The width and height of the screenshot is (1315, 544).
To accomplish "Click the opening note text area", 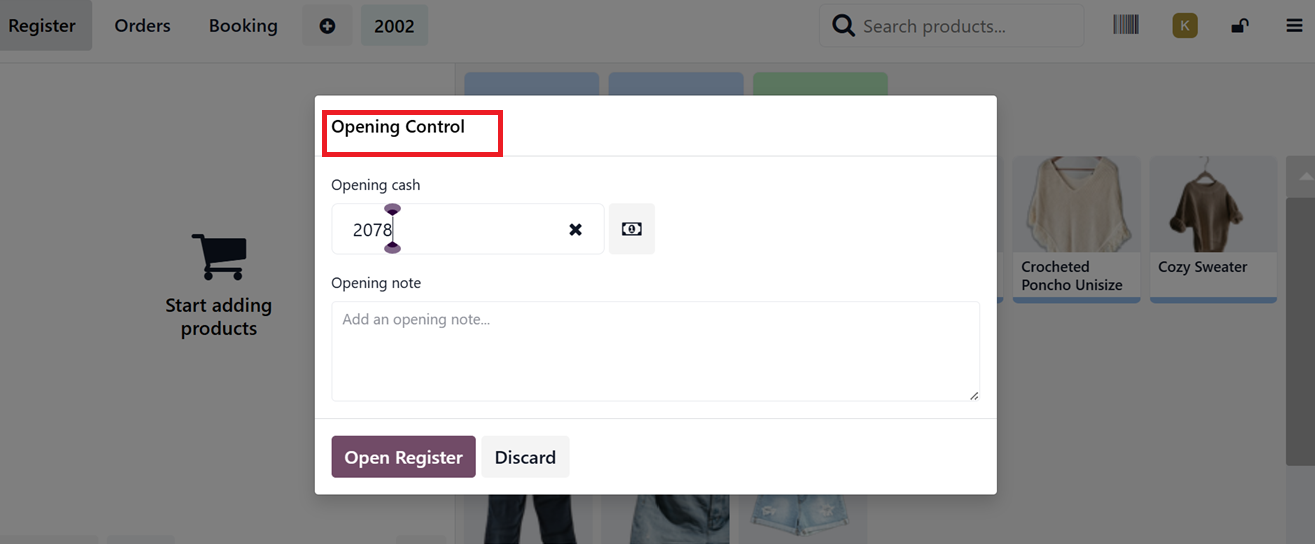I will click(655, 351).
